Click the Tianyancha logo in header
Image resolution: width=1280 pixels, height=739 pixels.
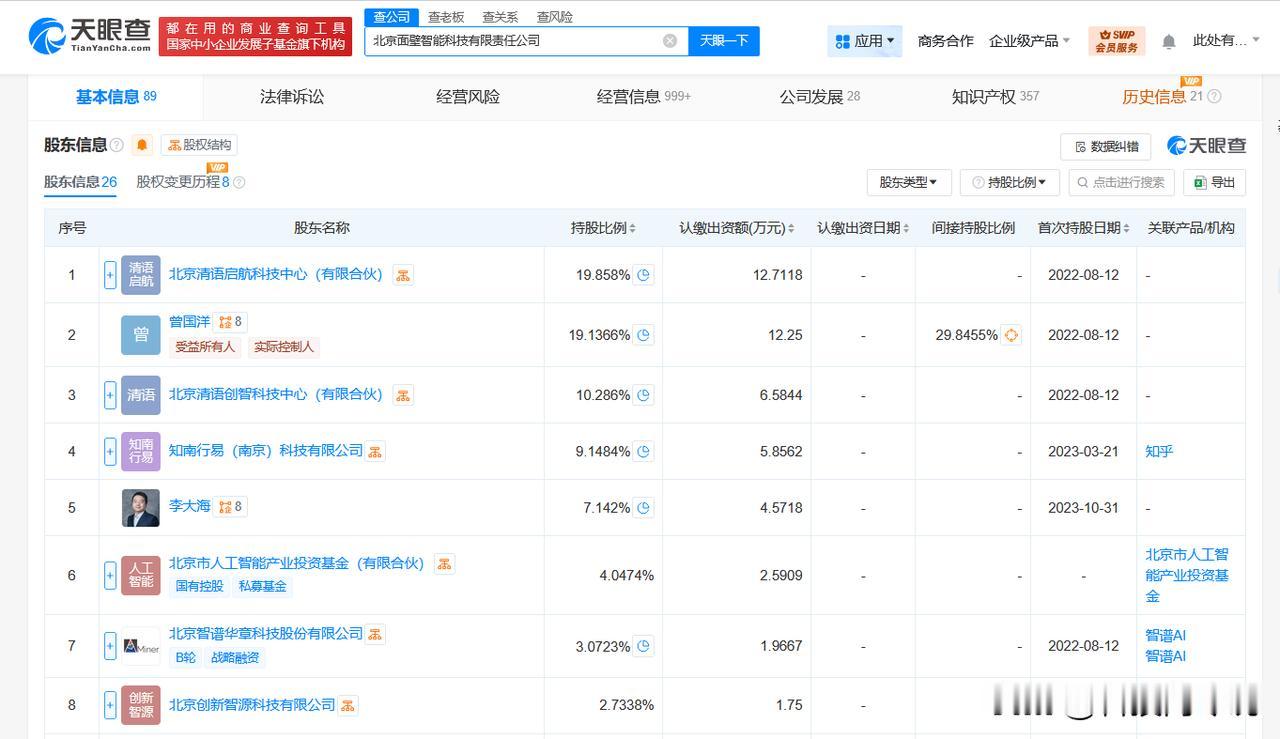(89, 37)
